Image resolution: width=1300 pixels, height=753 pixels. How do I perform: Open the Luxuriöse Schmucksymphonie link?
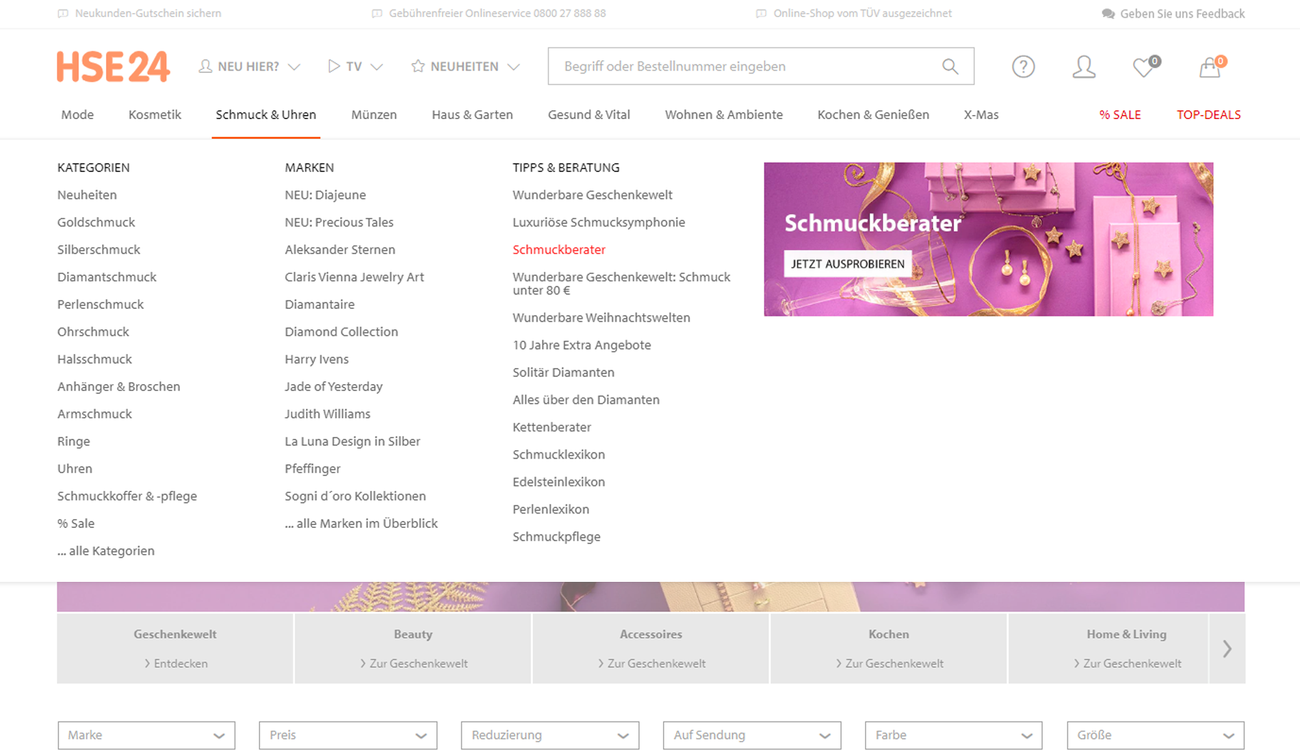[x=599, y=222]
